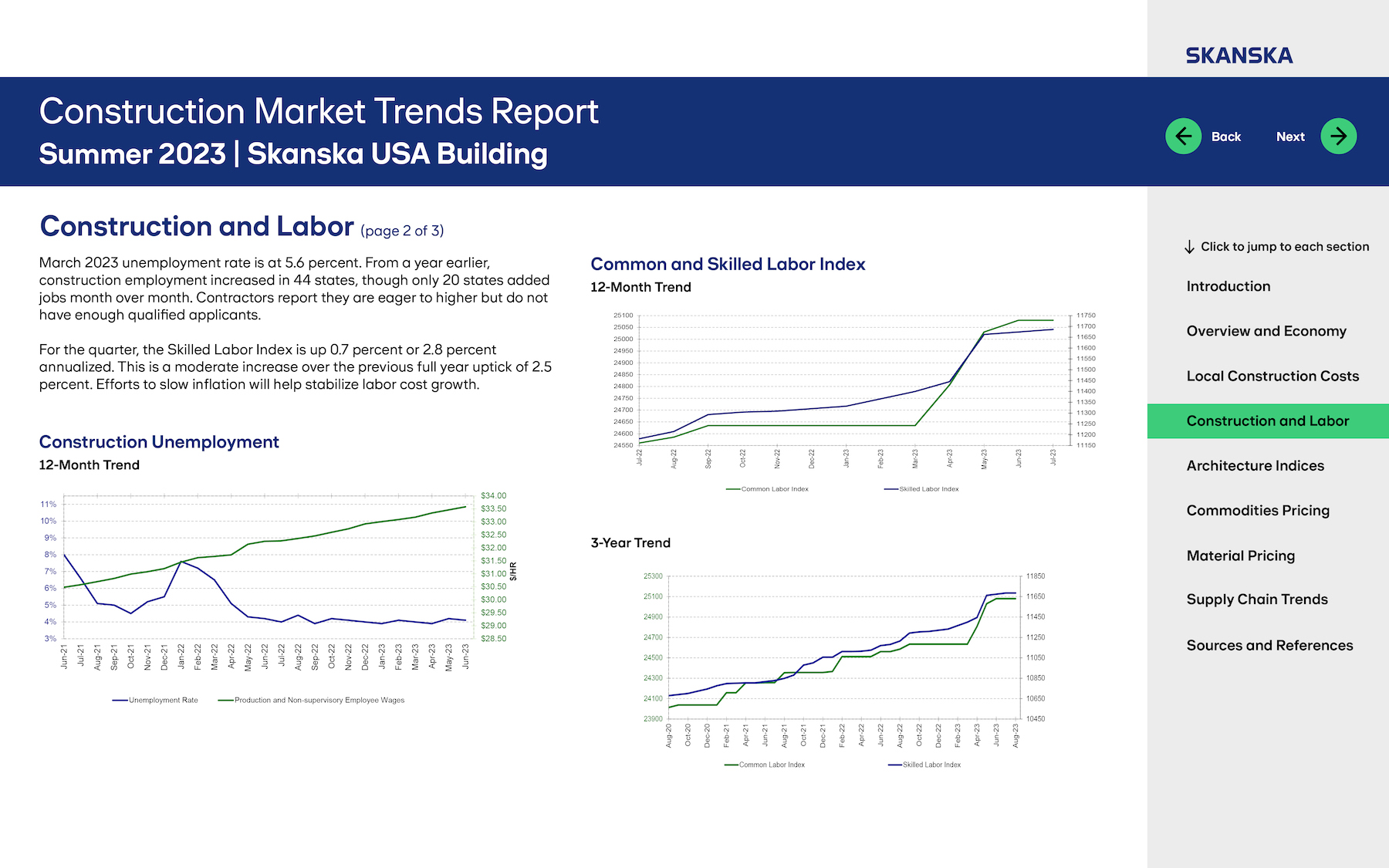Click the 'Click to jump to each section' text

(1285, 247)
